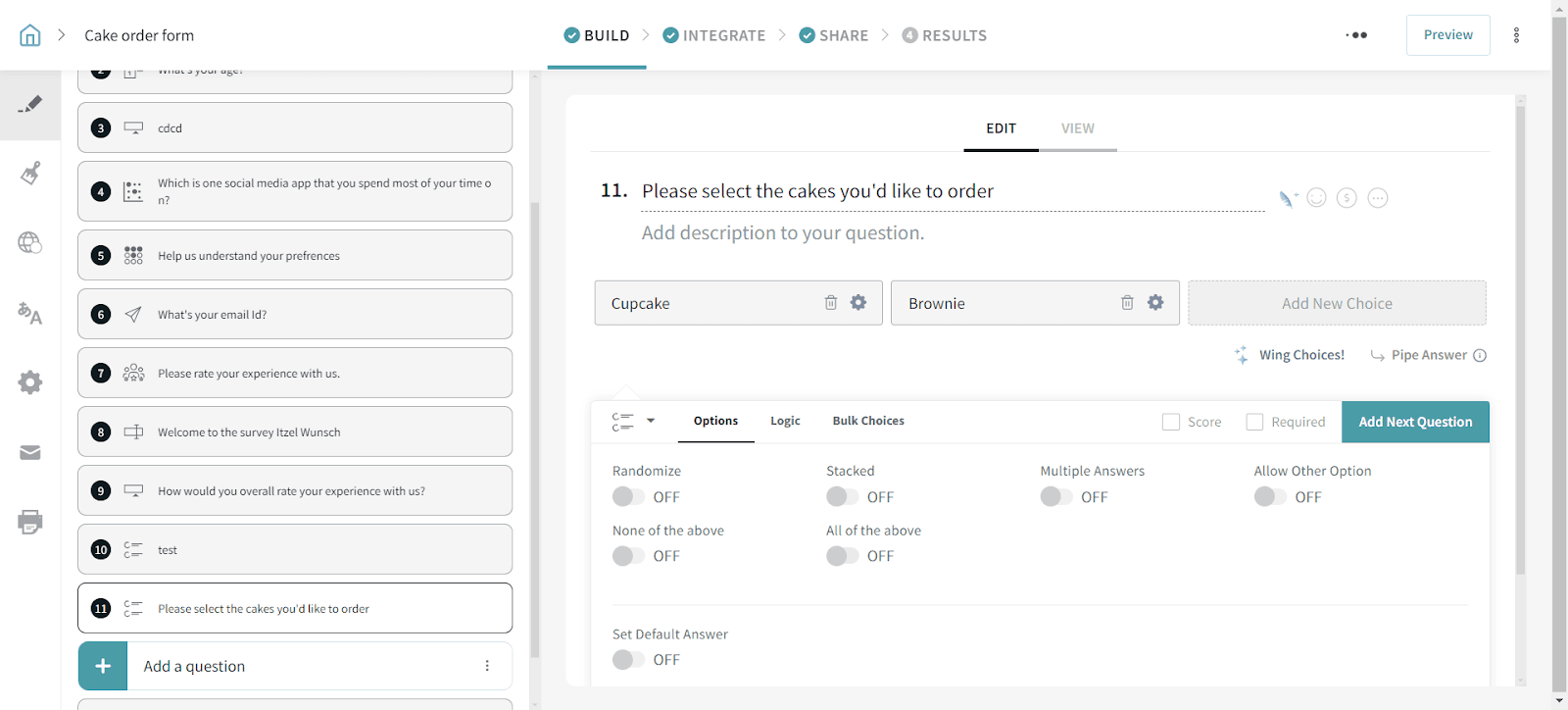Open the Brownie choice gear settings

pyautogui.click(x=1155, y=303)
